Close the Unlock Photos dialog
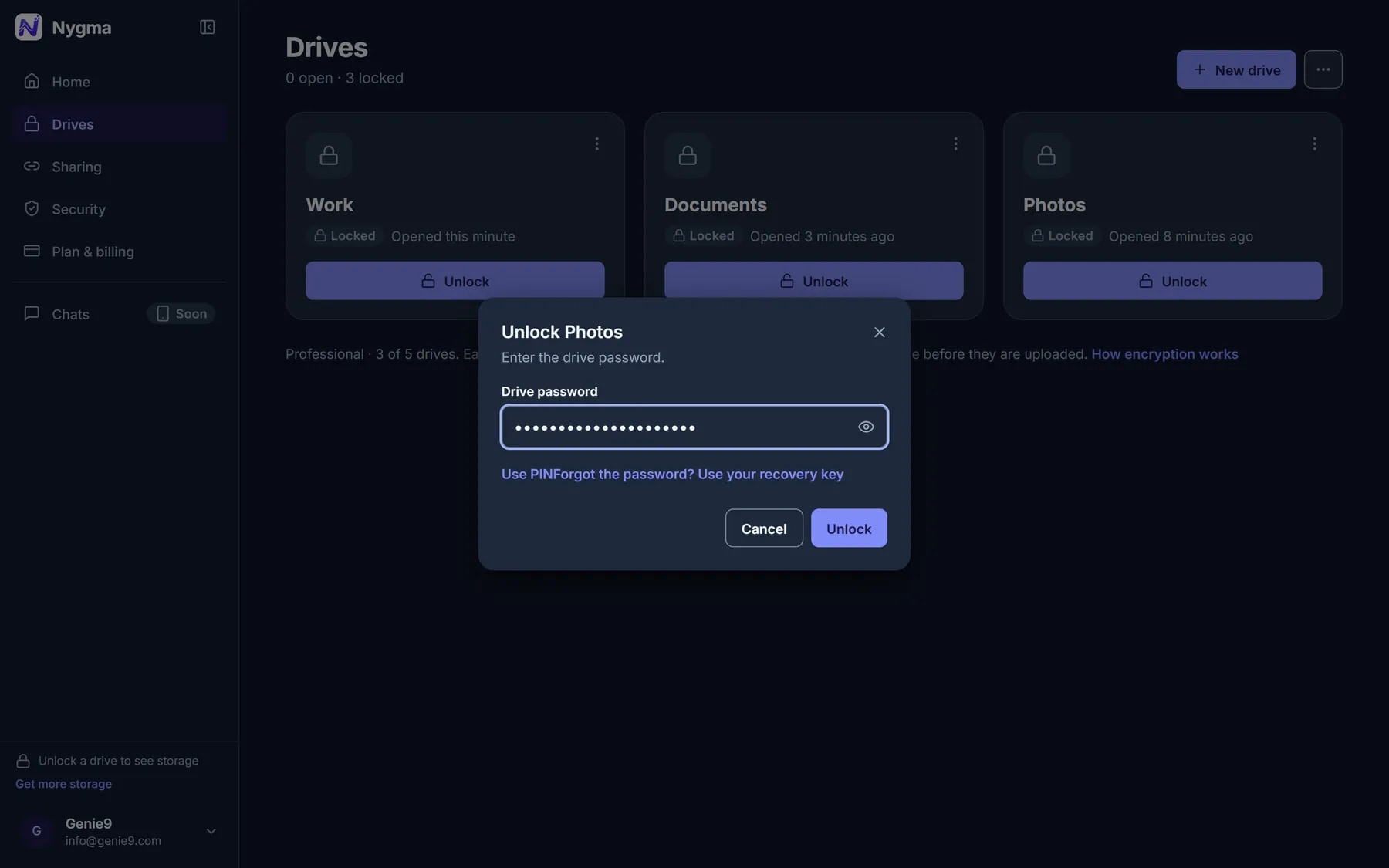This screenshot has width=1389, height=868. (880, 333)
